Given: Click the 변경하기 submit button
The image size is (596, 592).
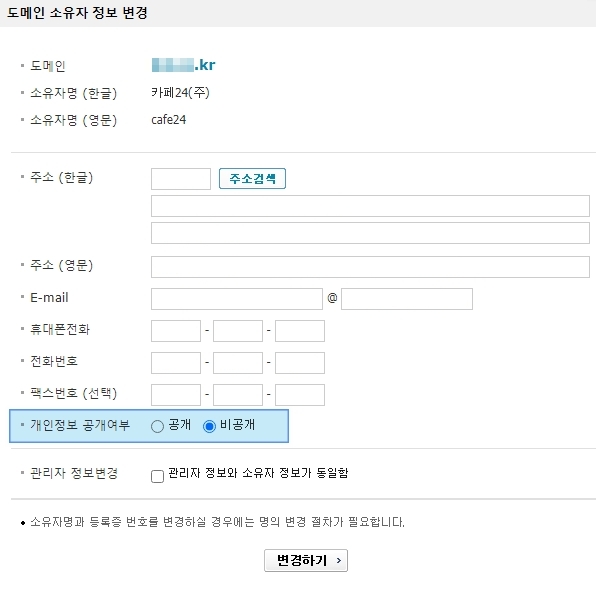Looking at the screenshot, I should (x=306, y=560).
